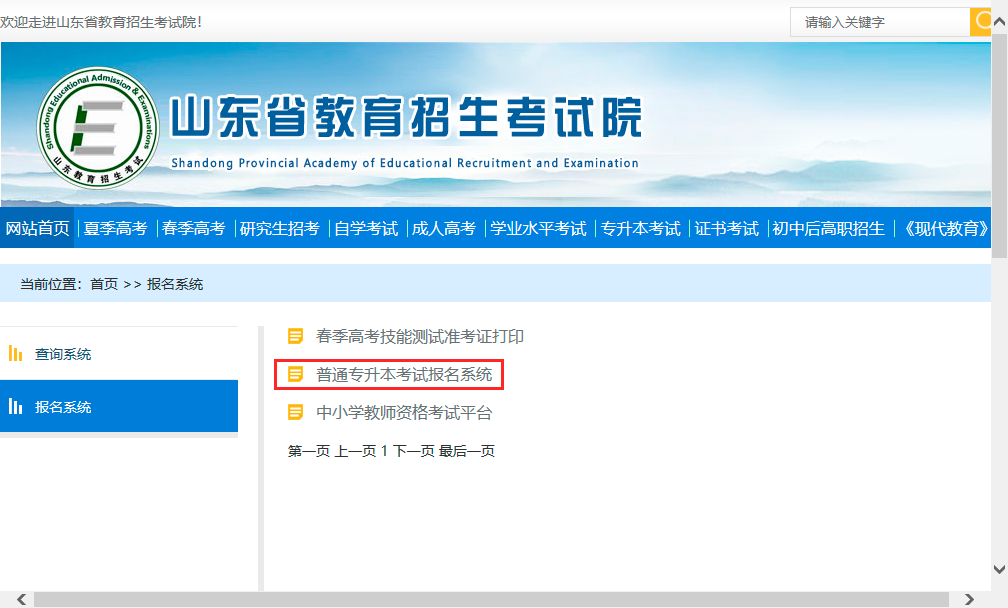Open the 成人高考 navigation item

[x=444, y=228]
